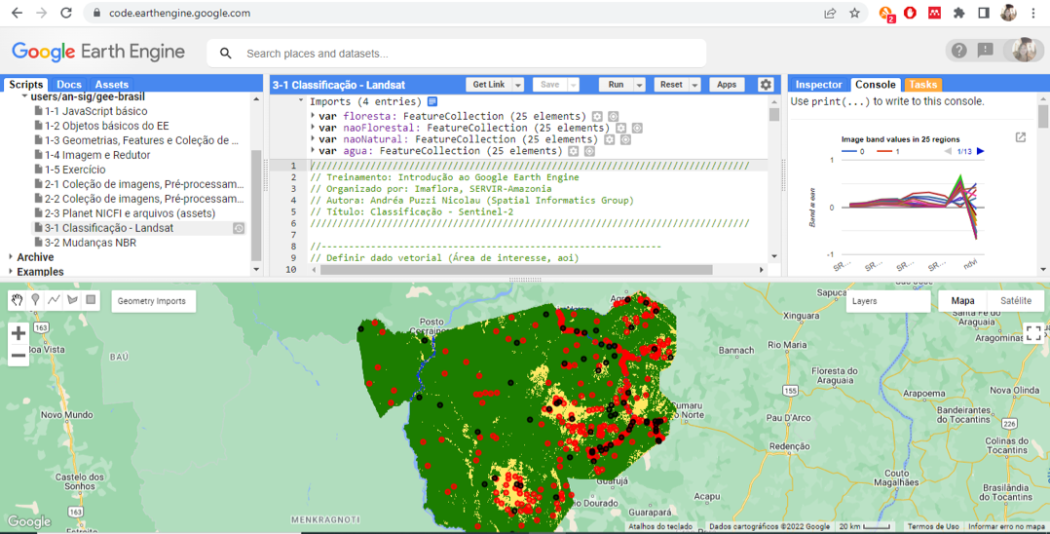
Task: Go to previous chart series page
Action: click(x=948, y=151)
